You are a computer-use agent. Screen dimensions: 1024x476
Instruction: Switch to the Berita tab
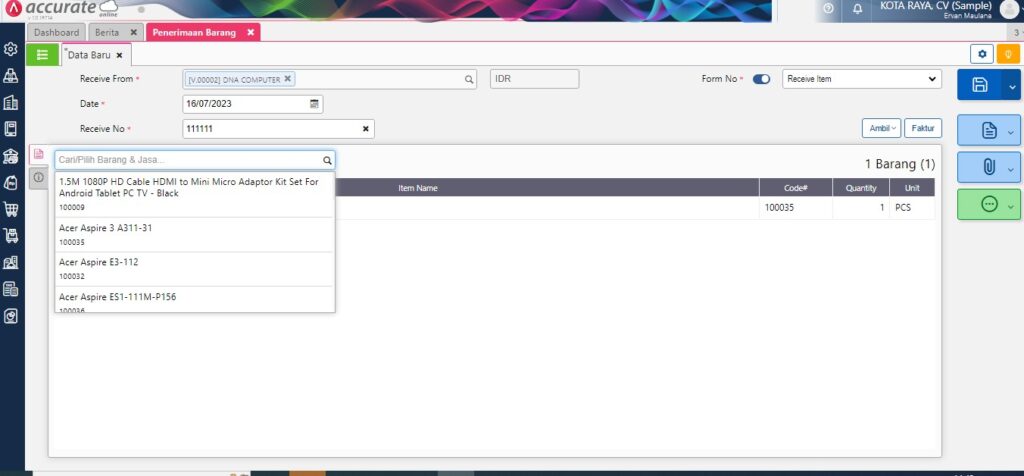click(107, 32)
